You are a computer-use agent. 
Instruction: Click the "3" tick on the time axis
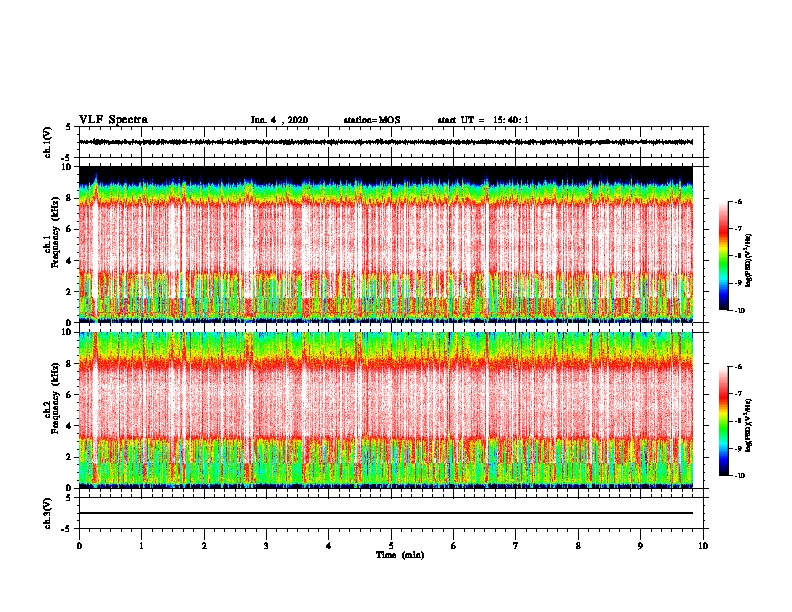(266, 546)
